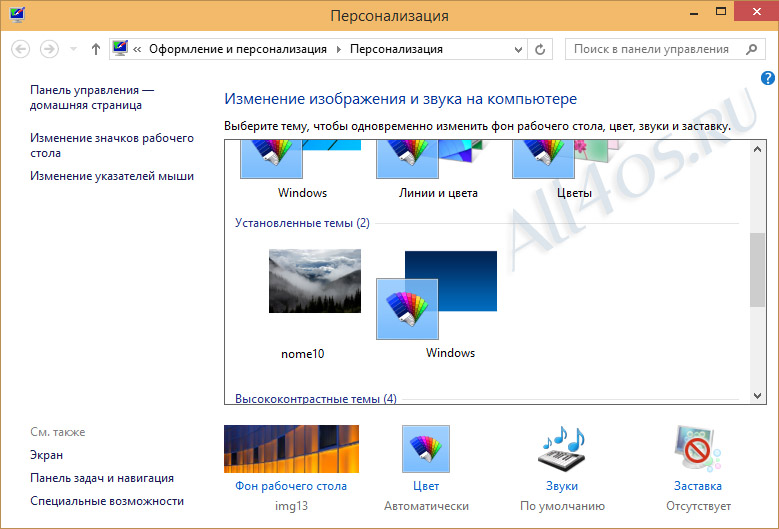Click the 'Цвет' link

pyautogui.click(x=426, y=486)
